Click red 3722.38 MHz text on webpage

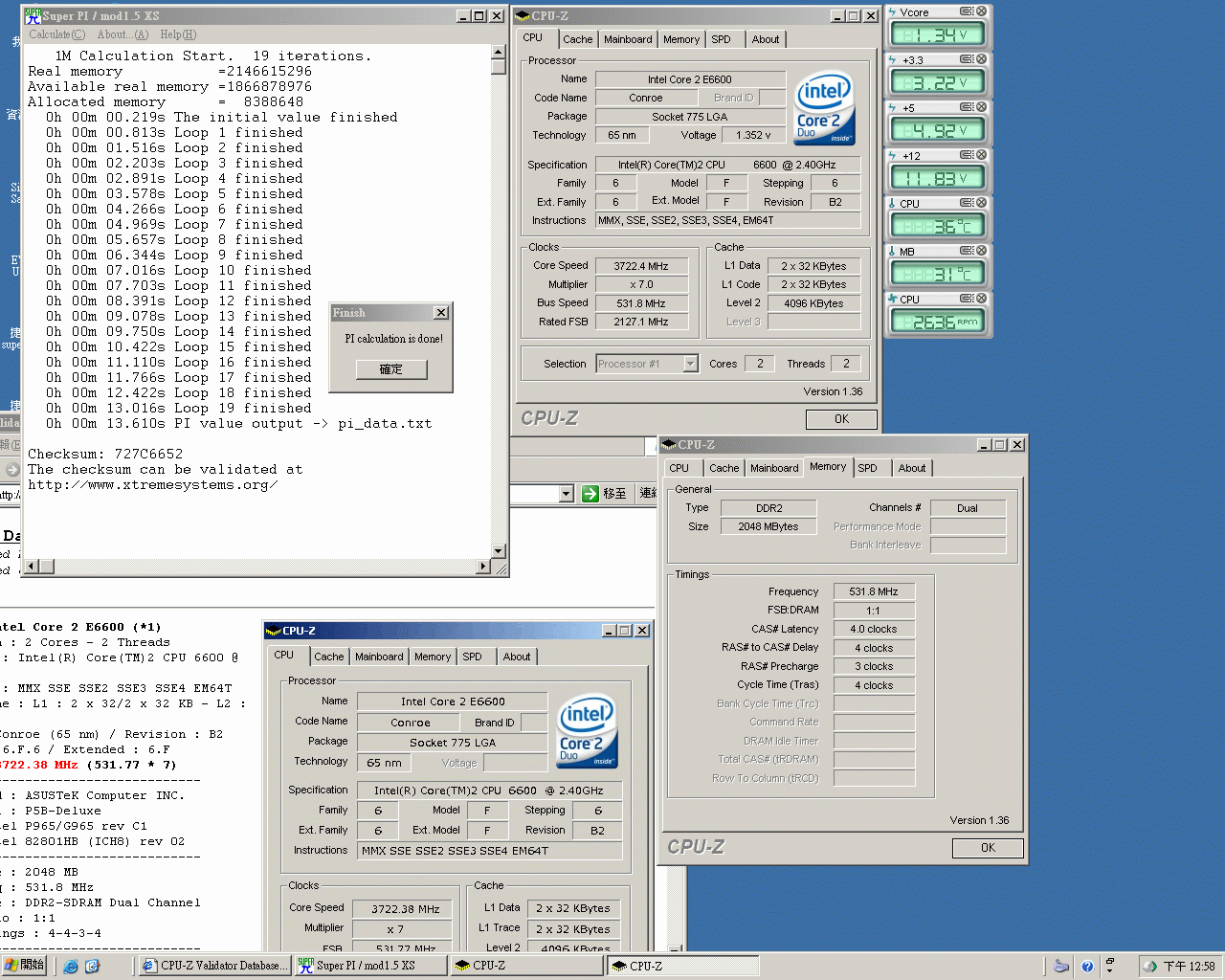[x=38, y=765]
